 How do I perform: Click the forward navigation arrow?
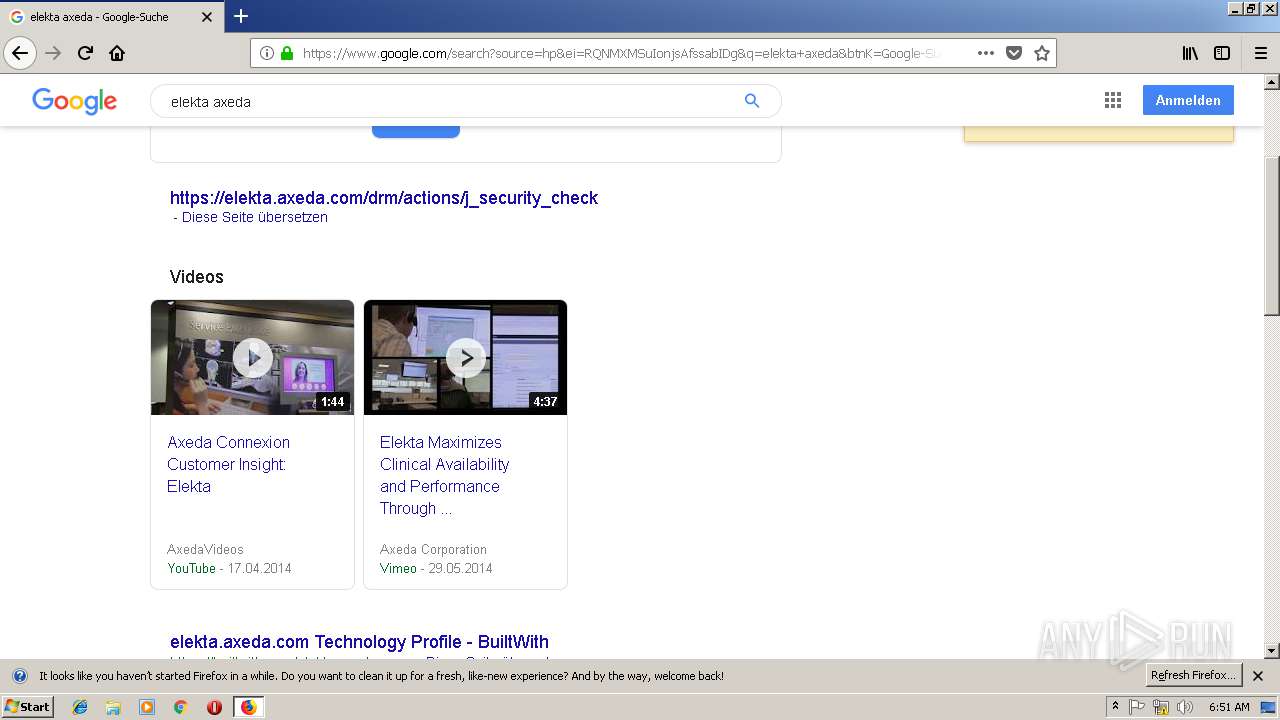[x=53, y=53]
